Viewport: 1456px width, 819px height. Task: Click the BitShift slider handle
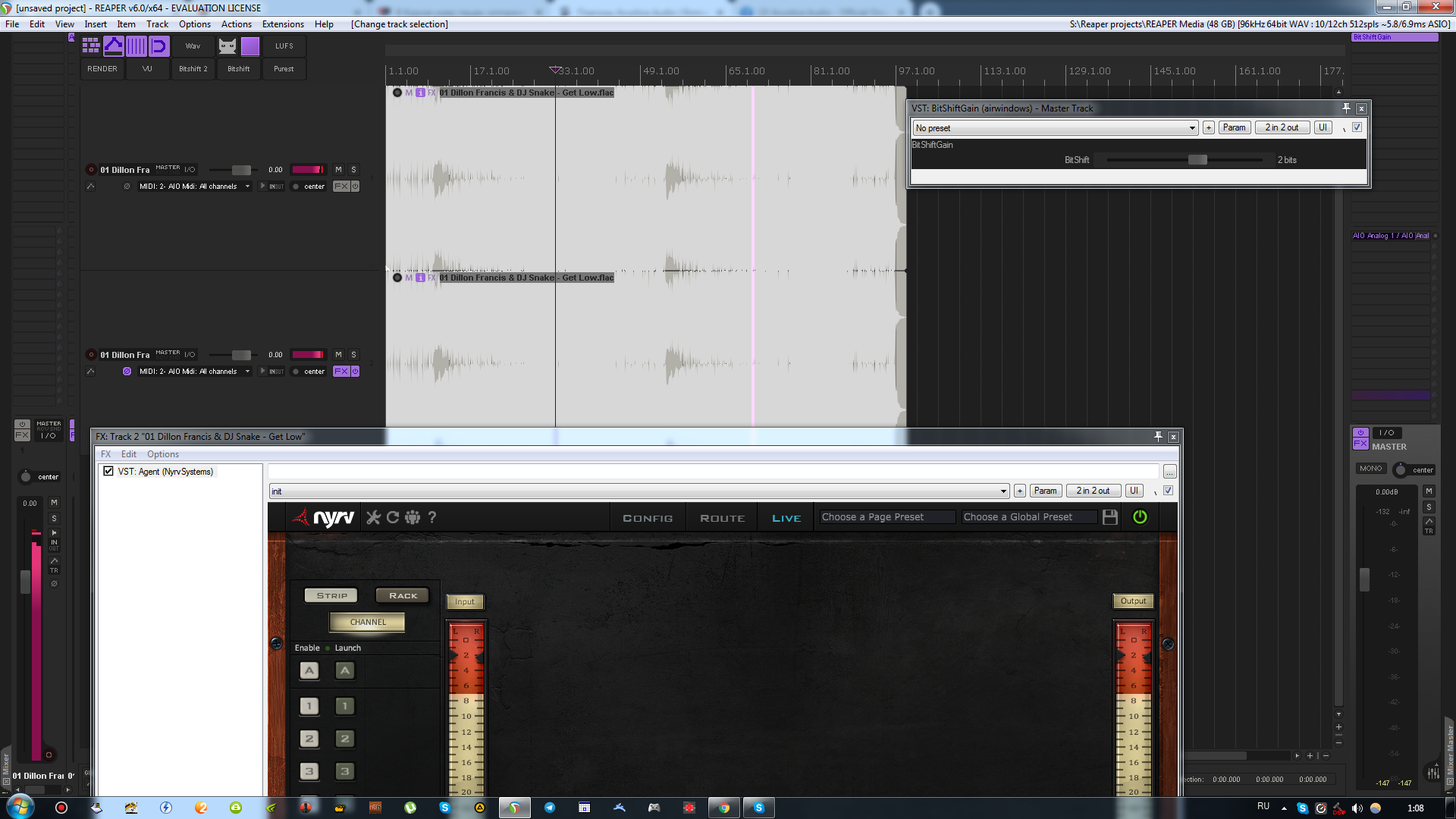[1197, 160]
